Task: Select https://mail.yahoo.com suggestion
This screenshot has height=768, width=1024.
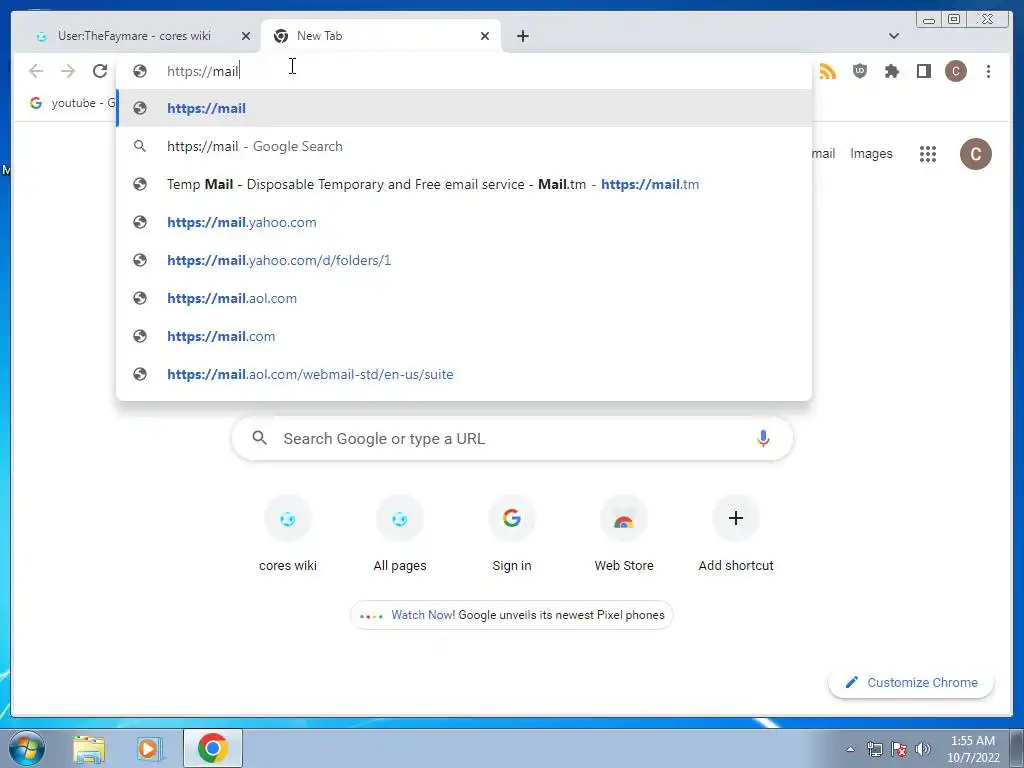Action: pos(464,222)
